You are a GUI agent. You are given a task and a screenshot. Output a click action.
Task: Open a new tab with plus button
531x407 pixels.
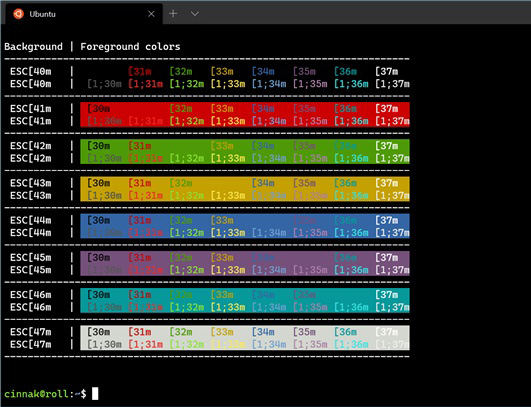pyautogui.click(x=173, y=14)
